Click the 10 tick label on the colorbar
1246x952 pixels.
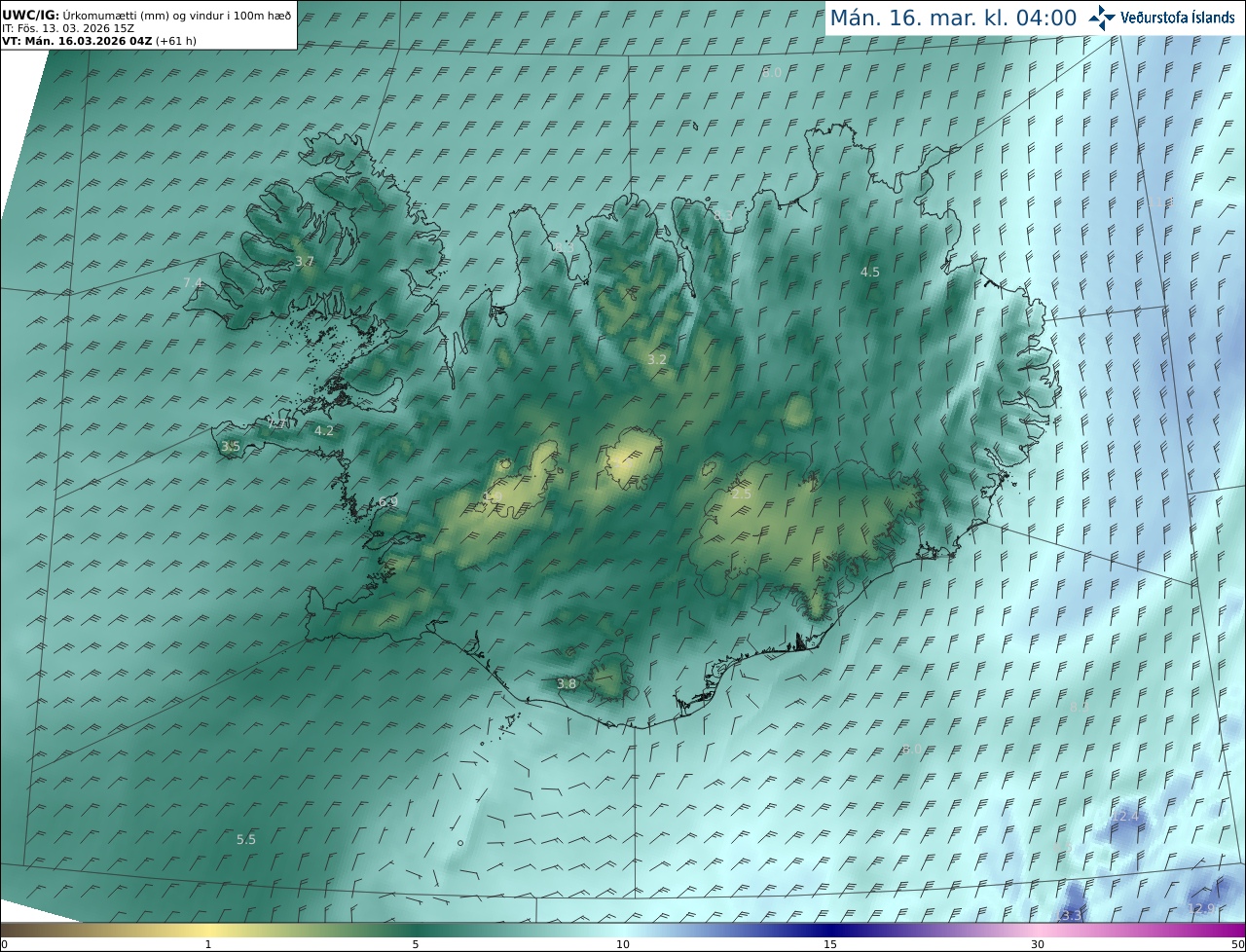623,944
